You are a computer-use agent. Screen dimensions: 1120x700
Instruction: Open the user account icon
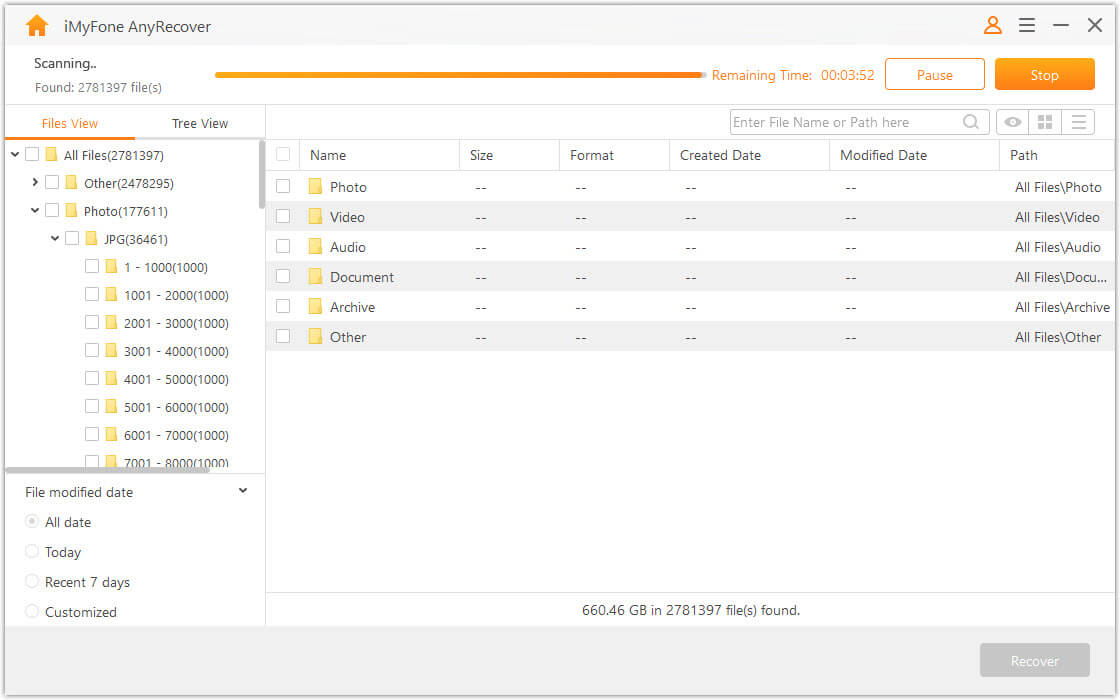(x=993, y=26)
